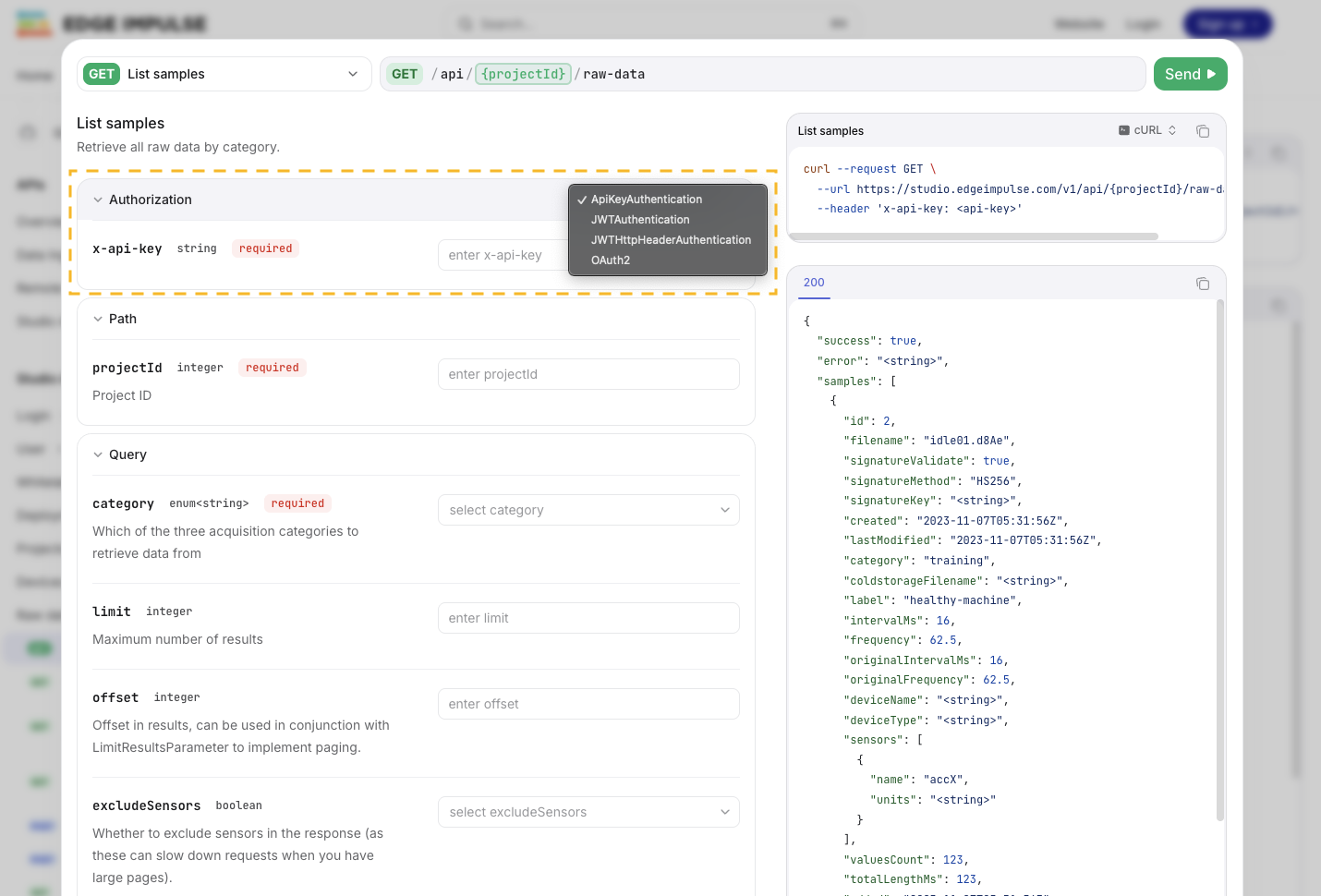Pick the checked ApiKeyAuthentication option

pyautogui.click(x=647, y=200)
